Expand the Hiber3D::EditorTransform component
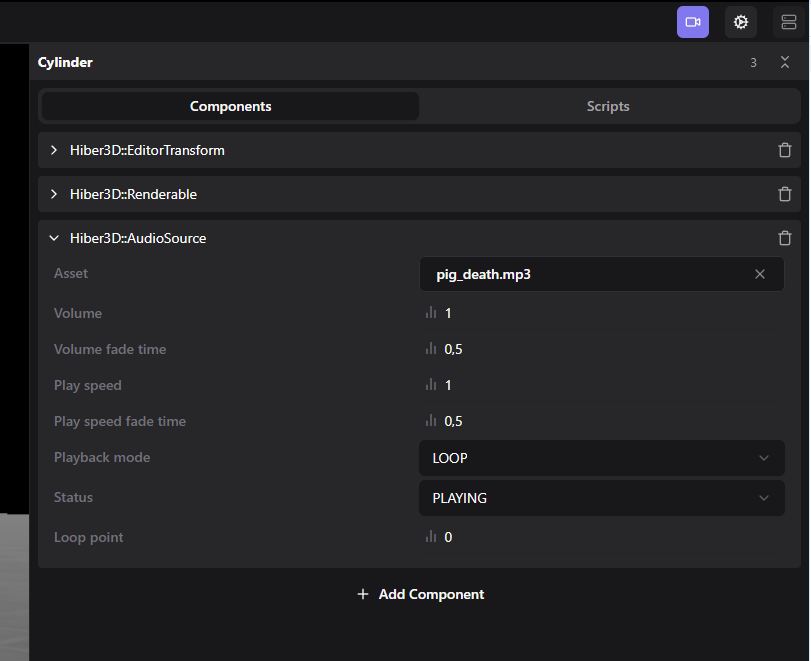 (x=53, y=150)
